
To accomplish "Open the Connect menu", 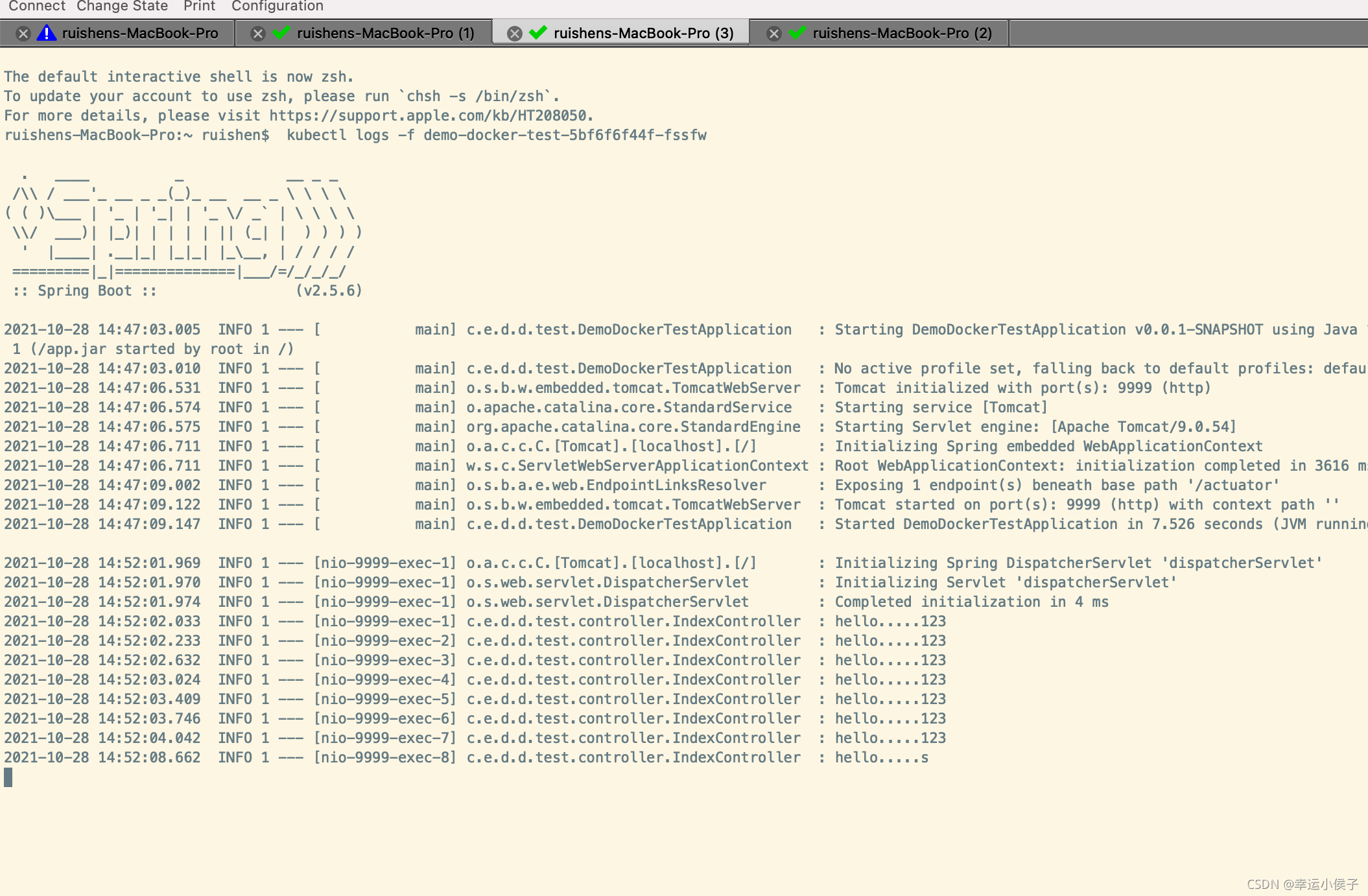I will coord(36,6).
